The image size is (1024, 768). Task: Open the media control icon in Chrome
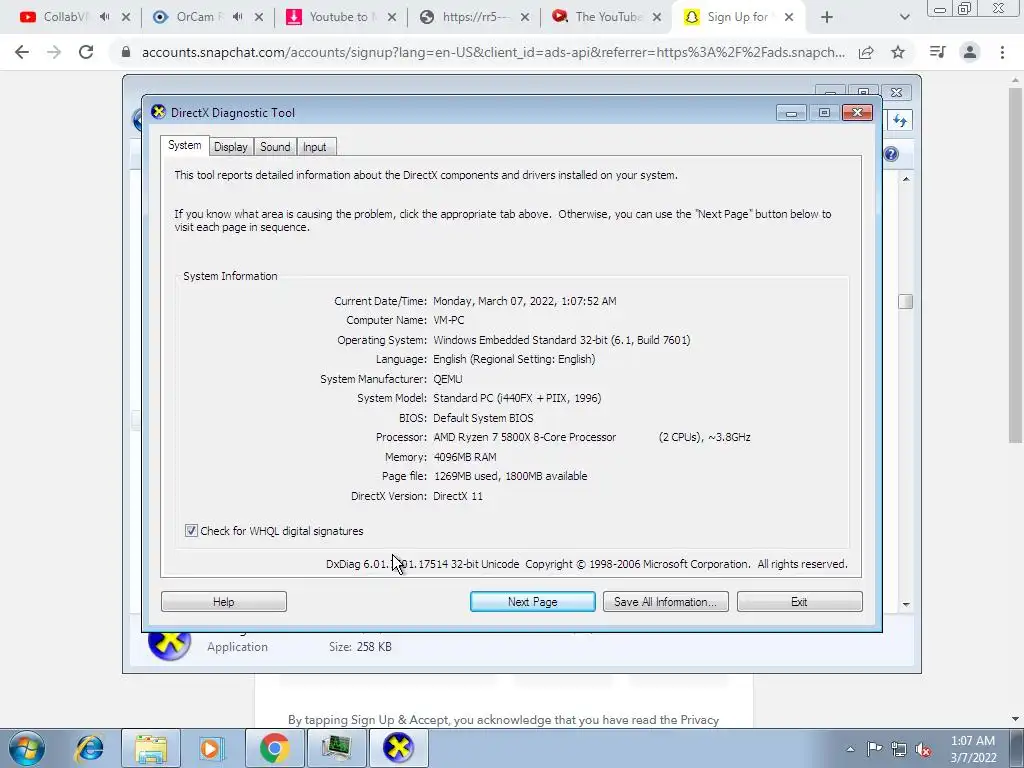pos(938,52)
